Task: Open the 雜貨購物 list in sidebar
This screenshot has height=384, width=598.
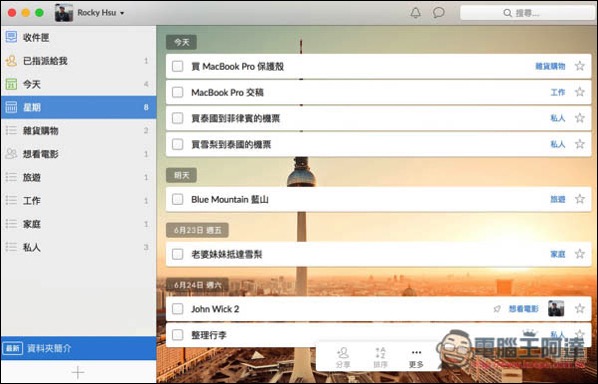Action: tap(78, 131)
